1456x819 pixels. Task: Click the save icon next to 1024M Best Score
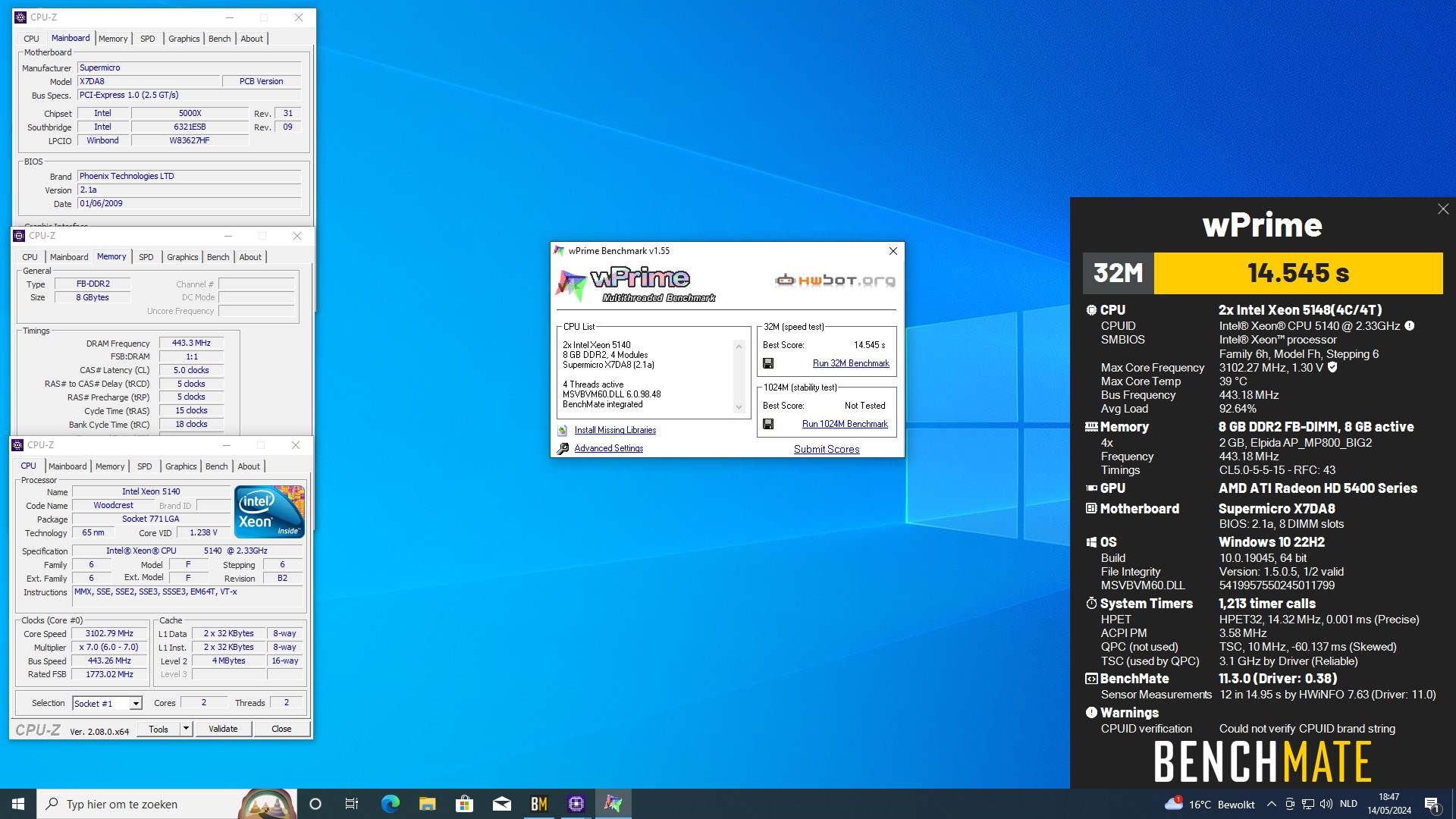point(768,424)
